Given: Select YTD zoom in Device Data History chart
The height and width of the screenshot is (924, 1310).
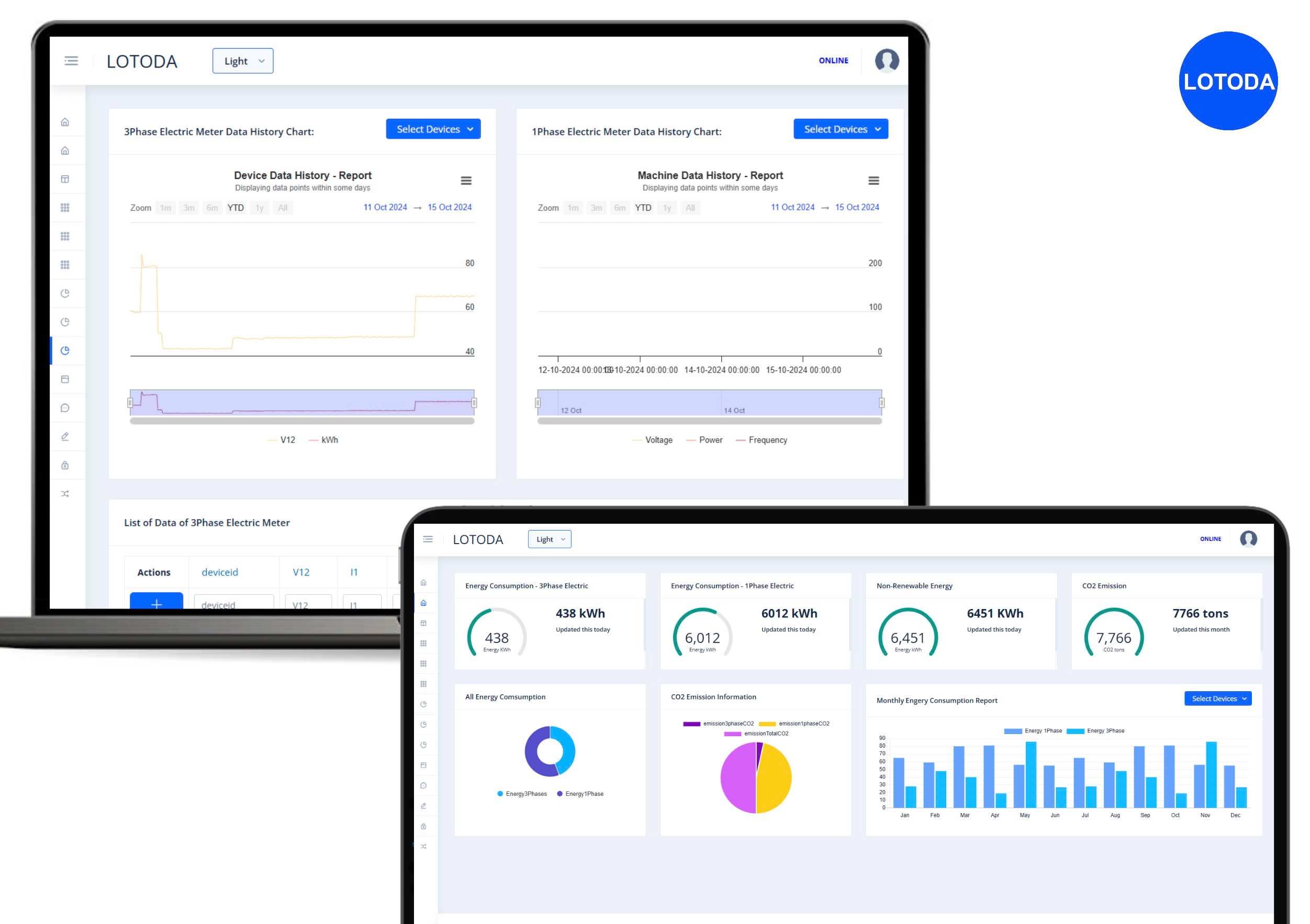Looking at the screenshot, I should 236,208.
